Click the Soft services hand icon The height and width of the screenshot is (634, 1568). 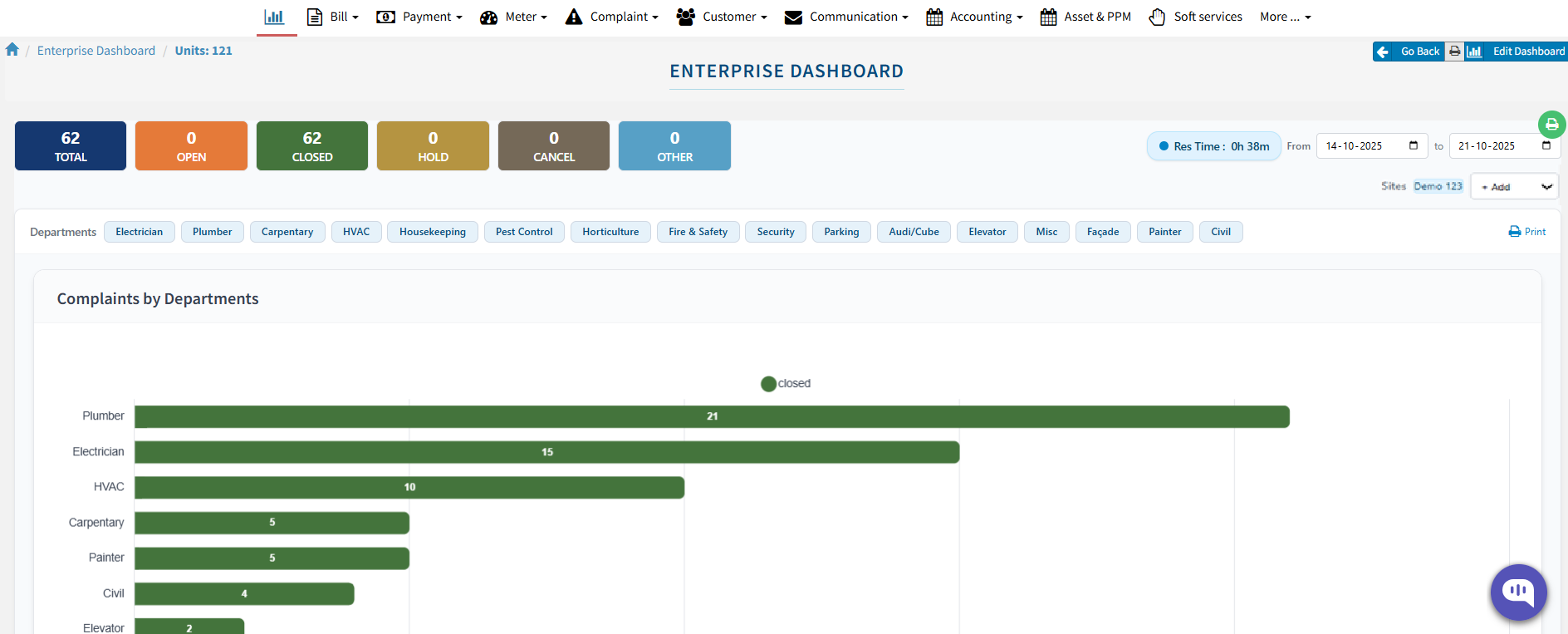(x=1157, y=17)
